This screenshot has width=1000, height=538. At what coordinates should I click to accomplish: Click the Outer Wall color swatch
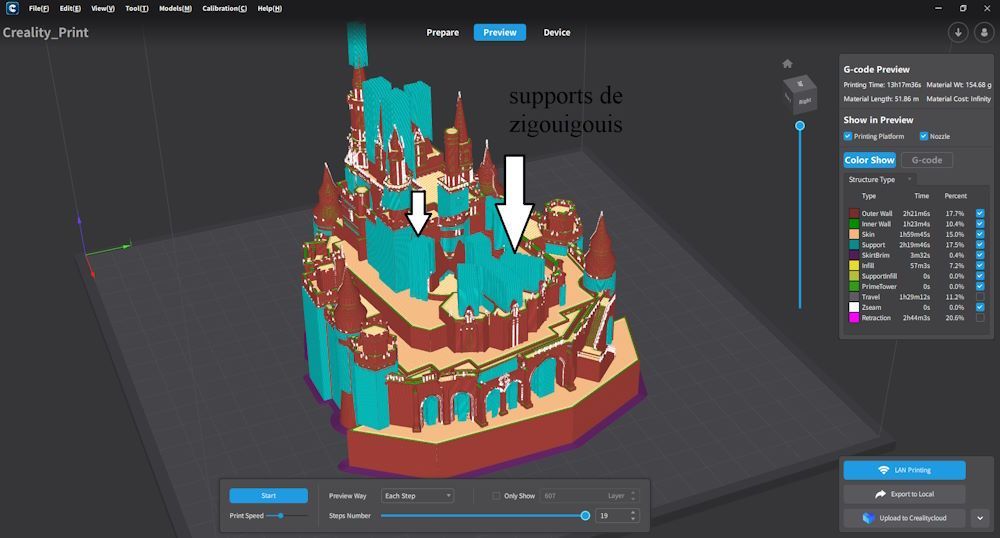point(854,214)
